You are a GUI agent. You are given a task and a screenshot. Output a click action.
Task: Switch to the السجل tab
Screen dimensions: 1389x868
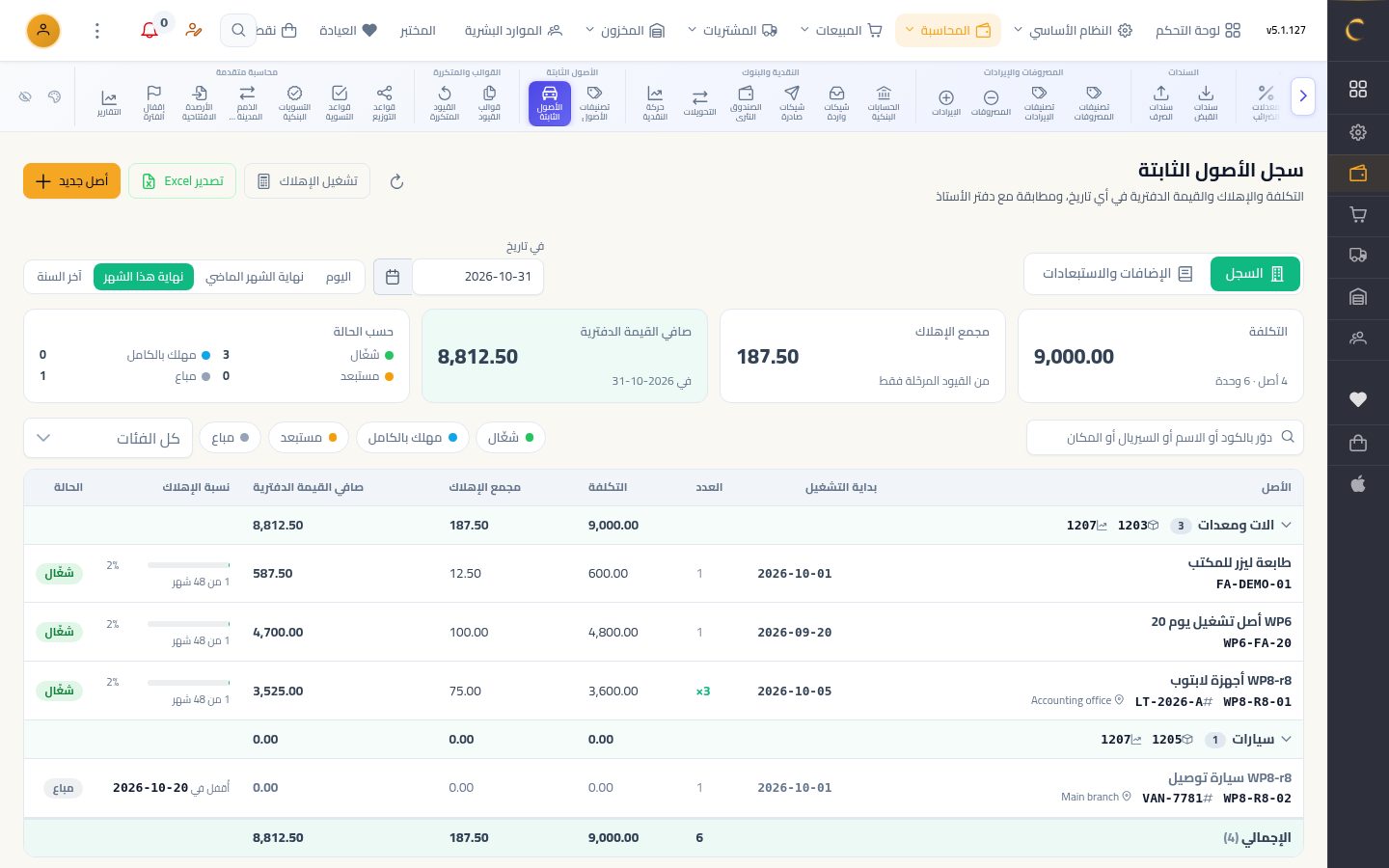tap(1255, 274)
